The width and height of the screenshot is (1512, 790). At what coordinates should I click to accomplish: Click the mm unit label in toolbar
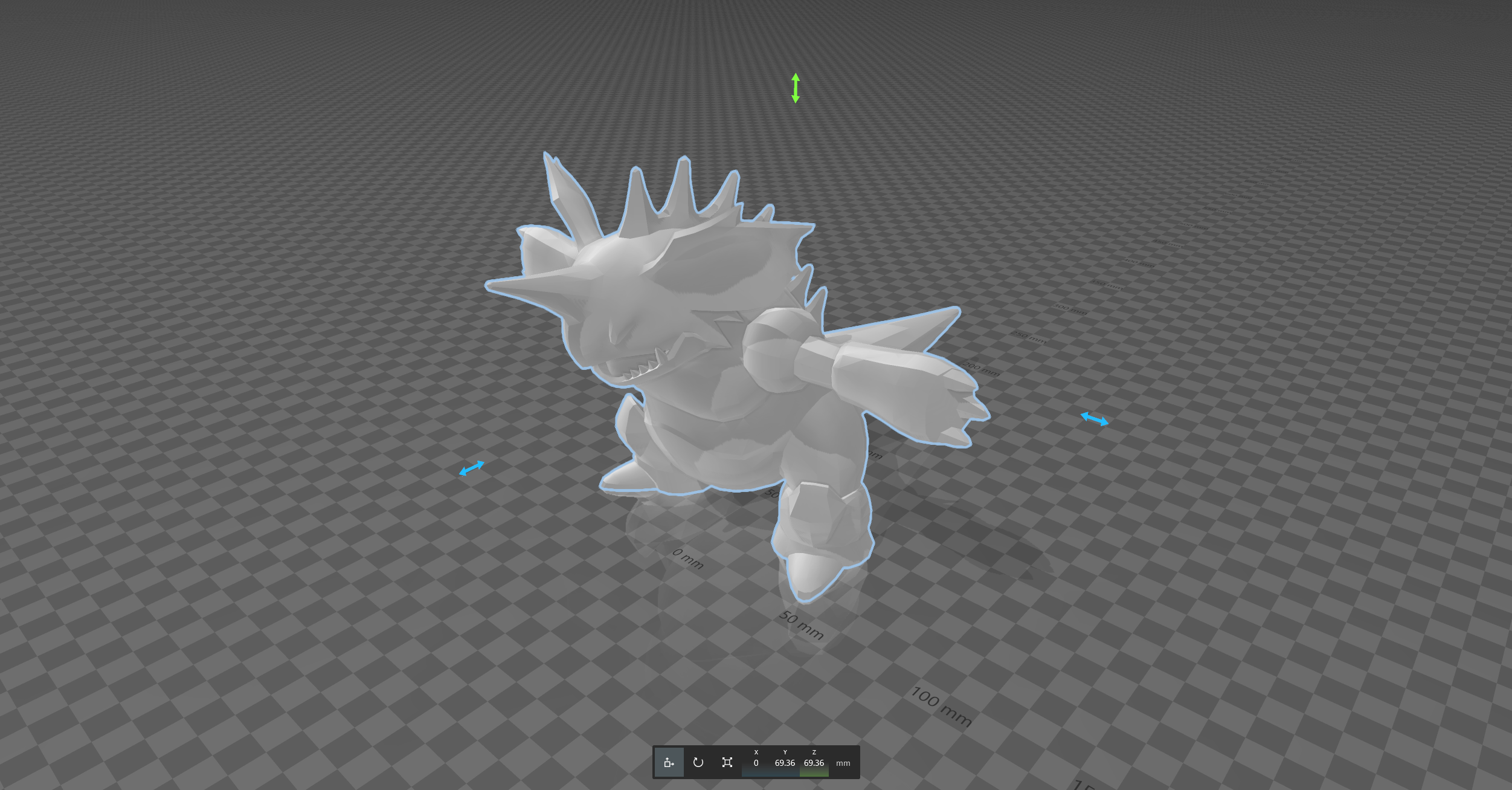(x=843, y=763)
